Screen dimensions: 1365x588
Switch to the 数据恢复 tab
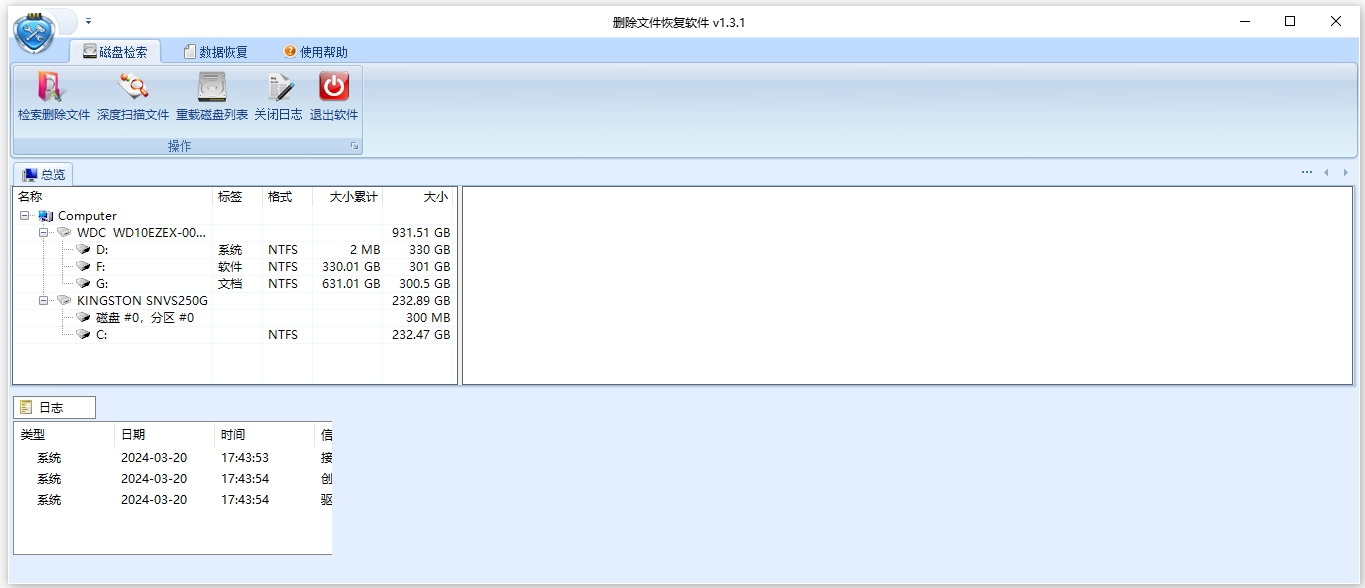coord(215,52)
